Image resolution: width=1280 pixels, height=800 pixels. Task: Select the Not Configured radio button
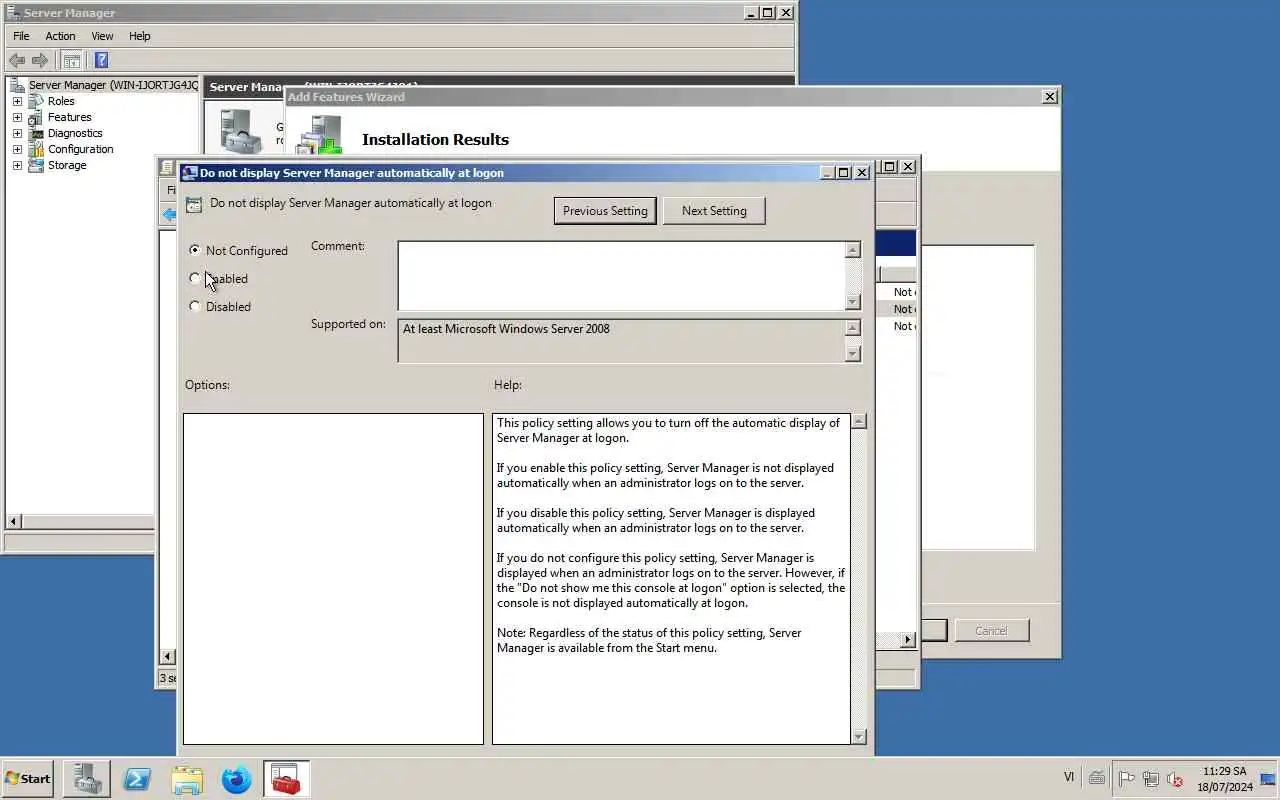click(194, 250)
